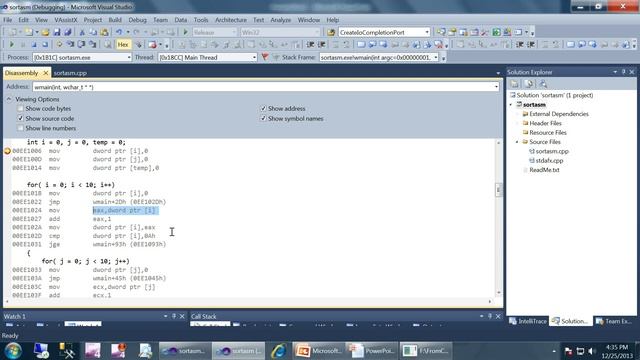Toggle the Hex display button
Screen dimensions: 640x360
(123, 44)
